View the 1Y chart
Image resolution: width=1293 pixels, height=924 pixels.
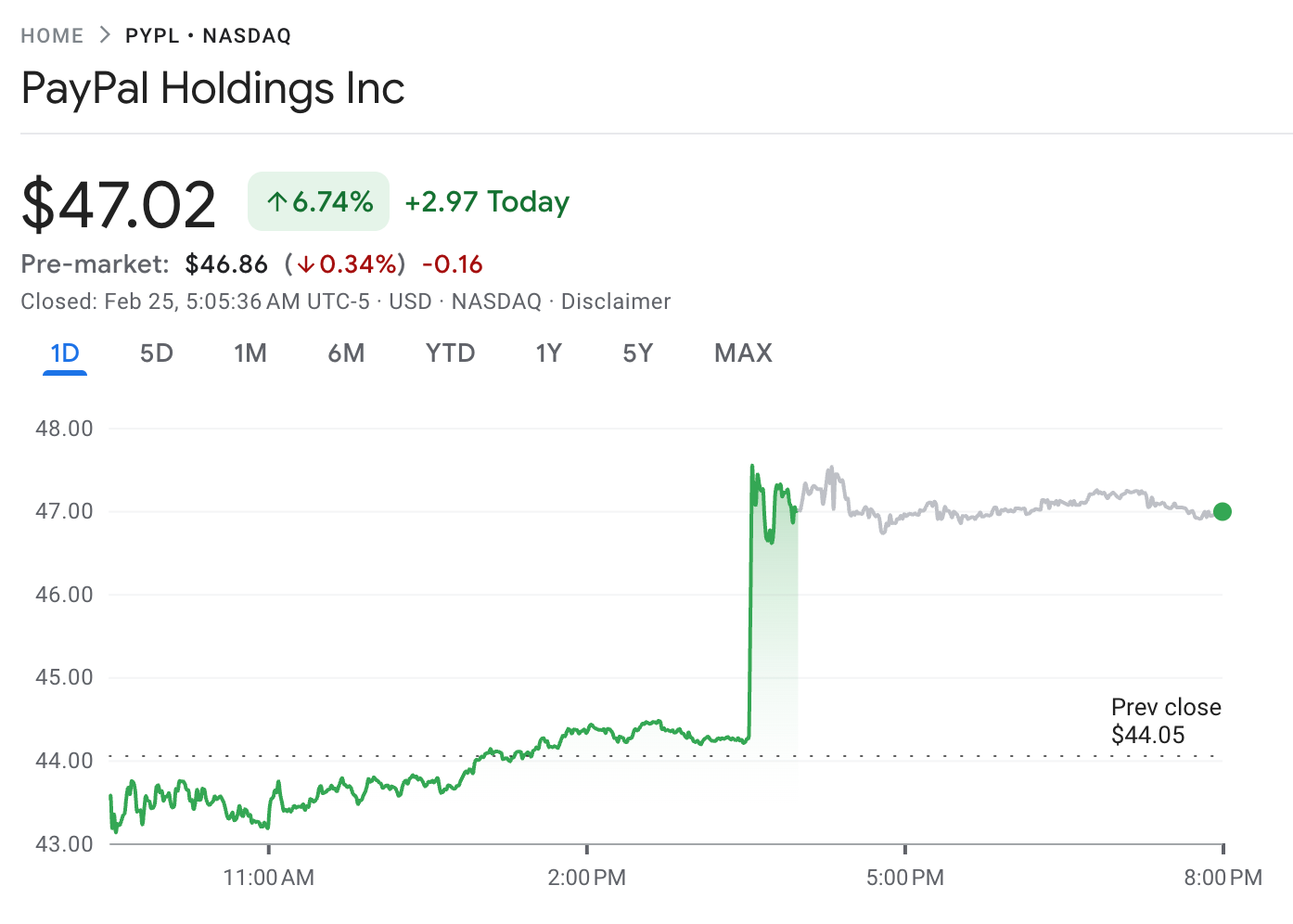[x=548, y=353]
